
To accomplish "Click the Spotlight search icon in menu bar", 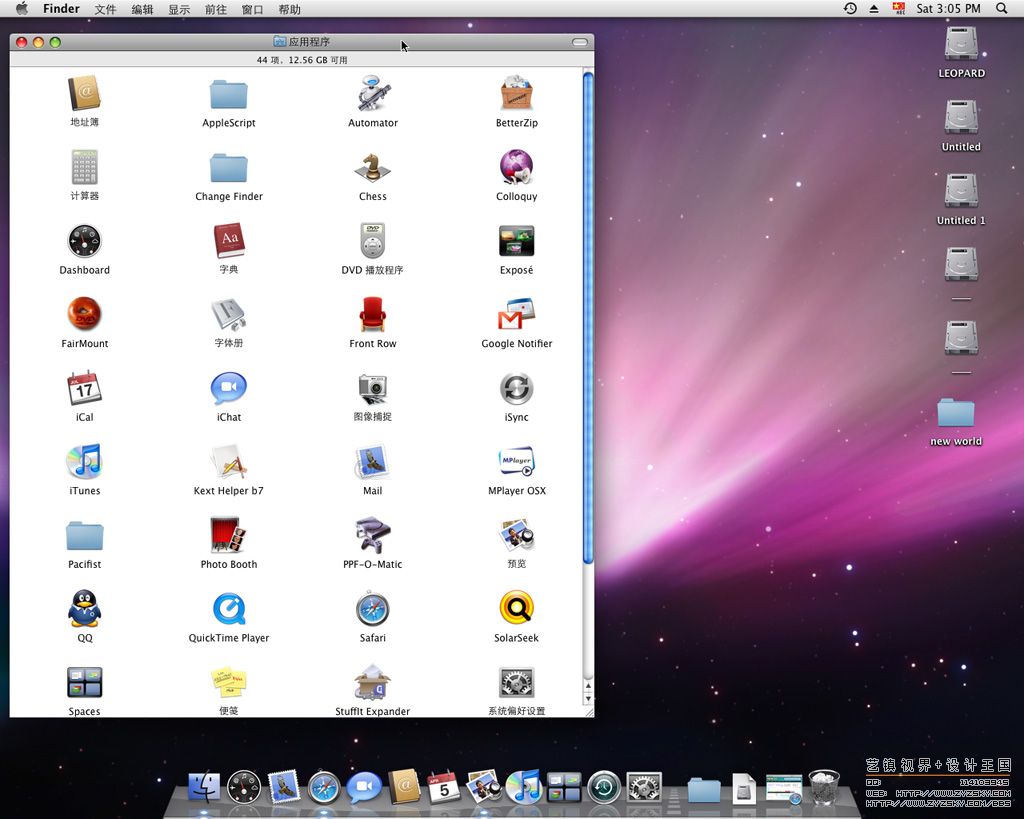I will (1001, 8).
